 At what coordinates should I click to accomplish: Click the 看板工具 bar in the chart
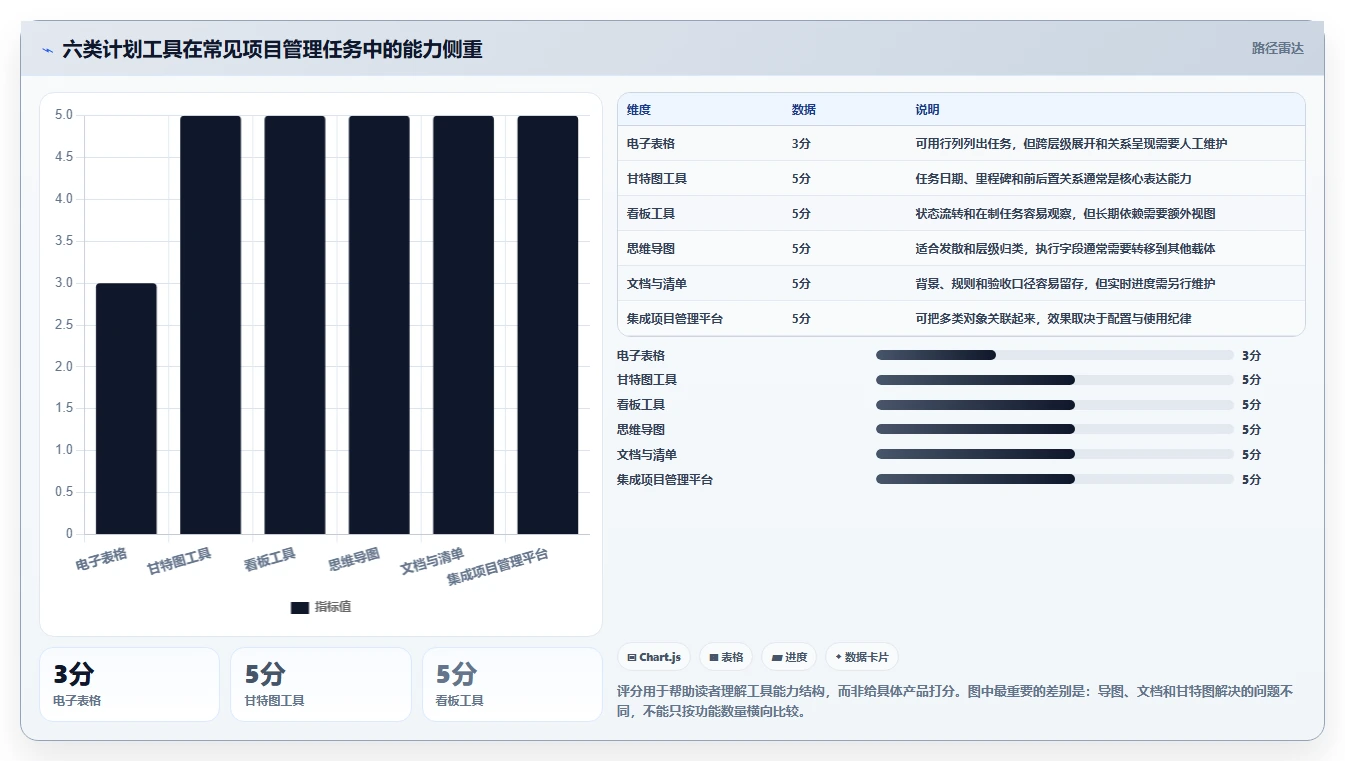(295, 325)
